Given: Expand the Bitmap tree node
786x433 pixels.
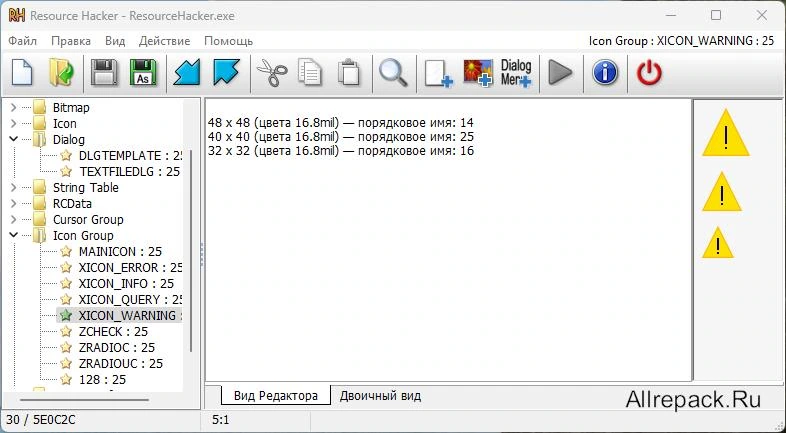Looking at the screenshot, I should click(14, 107).
